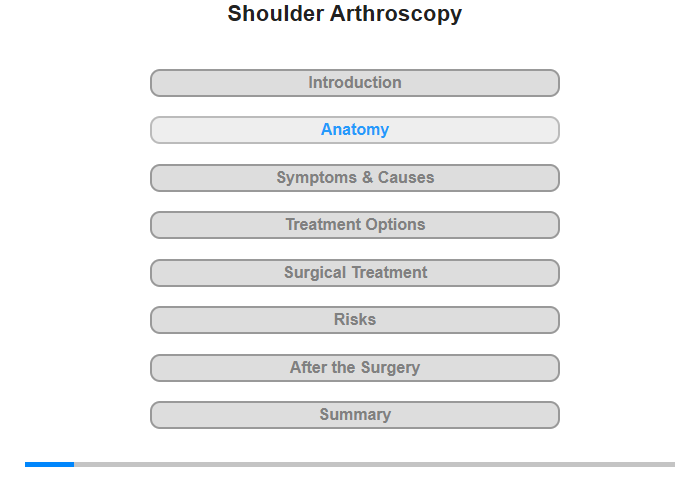This screenshot has width=700, height=480.
Task: Open the Introduction section
Action: pos(354,83)
